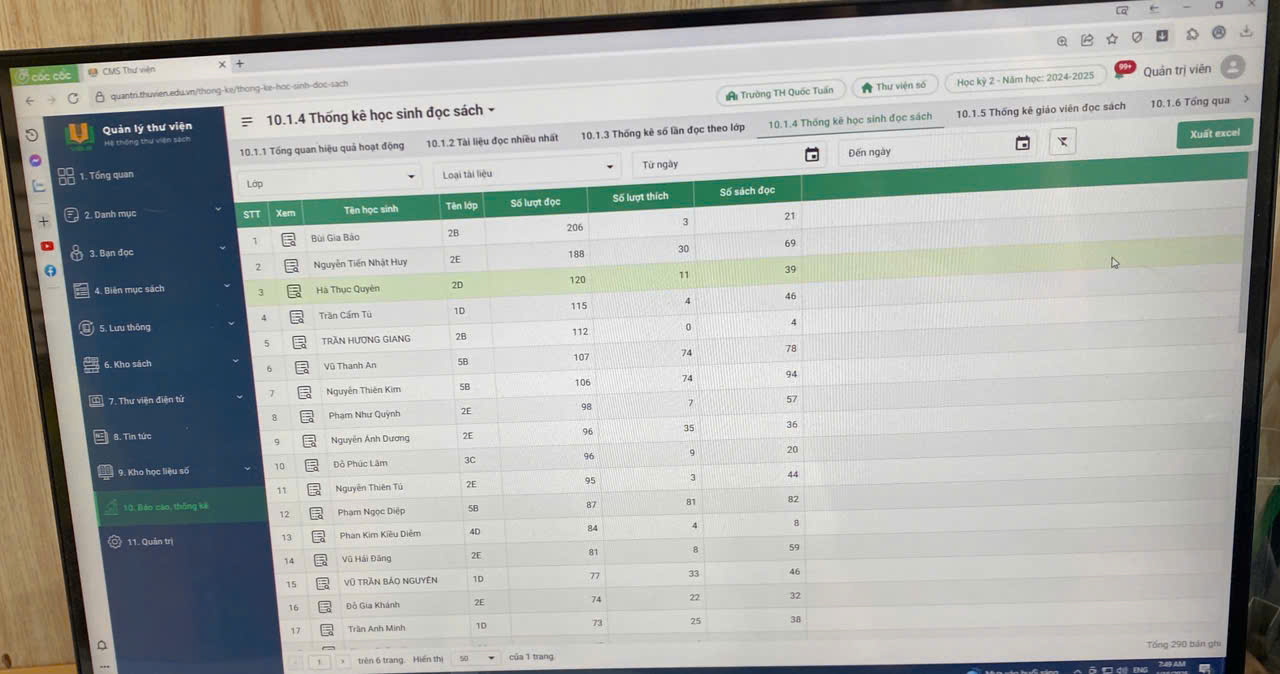Open the Lớp filter dropdown
Screen dimensions: 1280x674
pyautogui.click(x=328, y=180)
